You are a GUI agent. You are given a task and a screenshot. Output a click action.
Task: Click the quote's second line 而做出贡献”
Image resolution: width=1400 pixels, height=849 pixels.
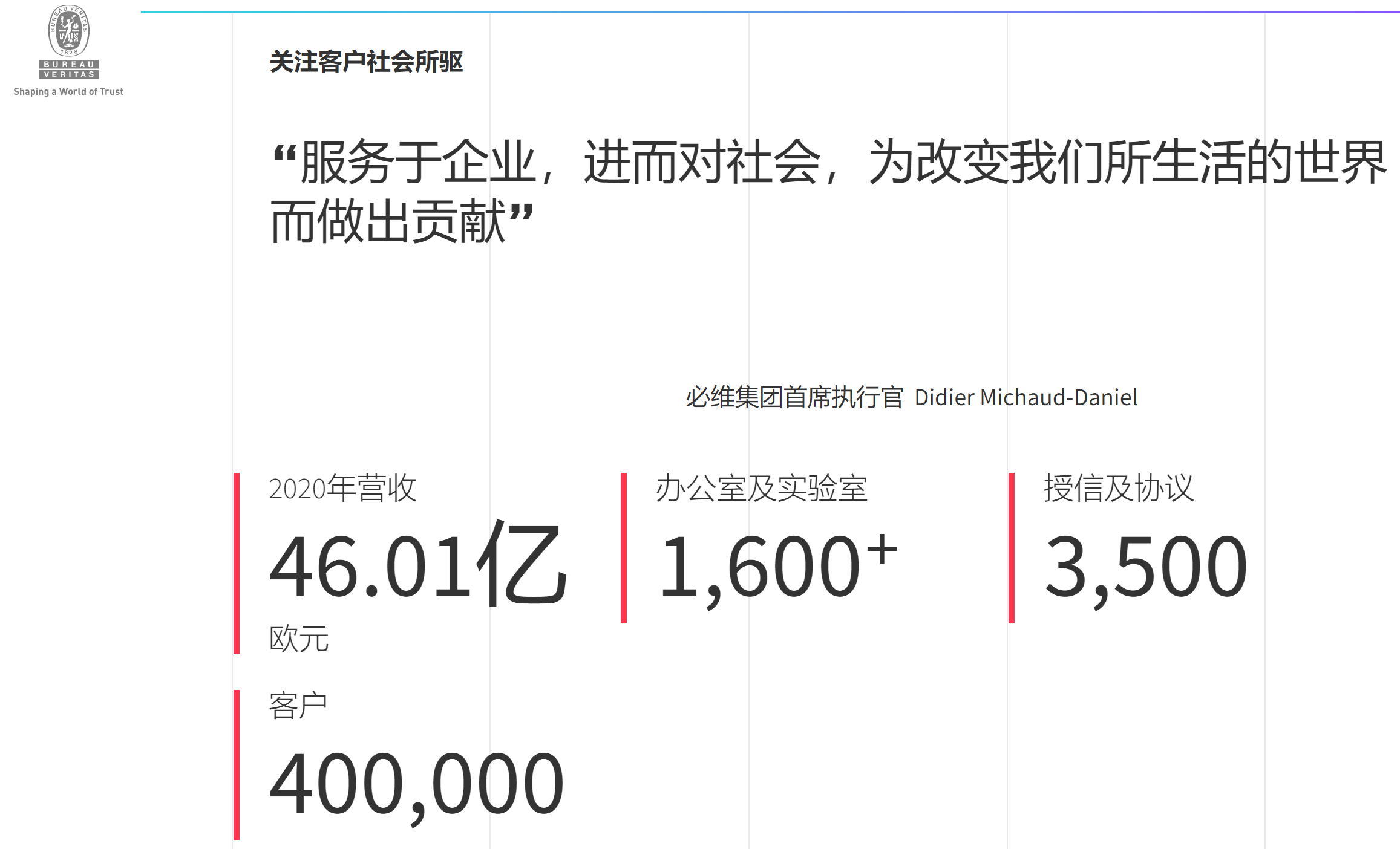(x=402, y=221)
